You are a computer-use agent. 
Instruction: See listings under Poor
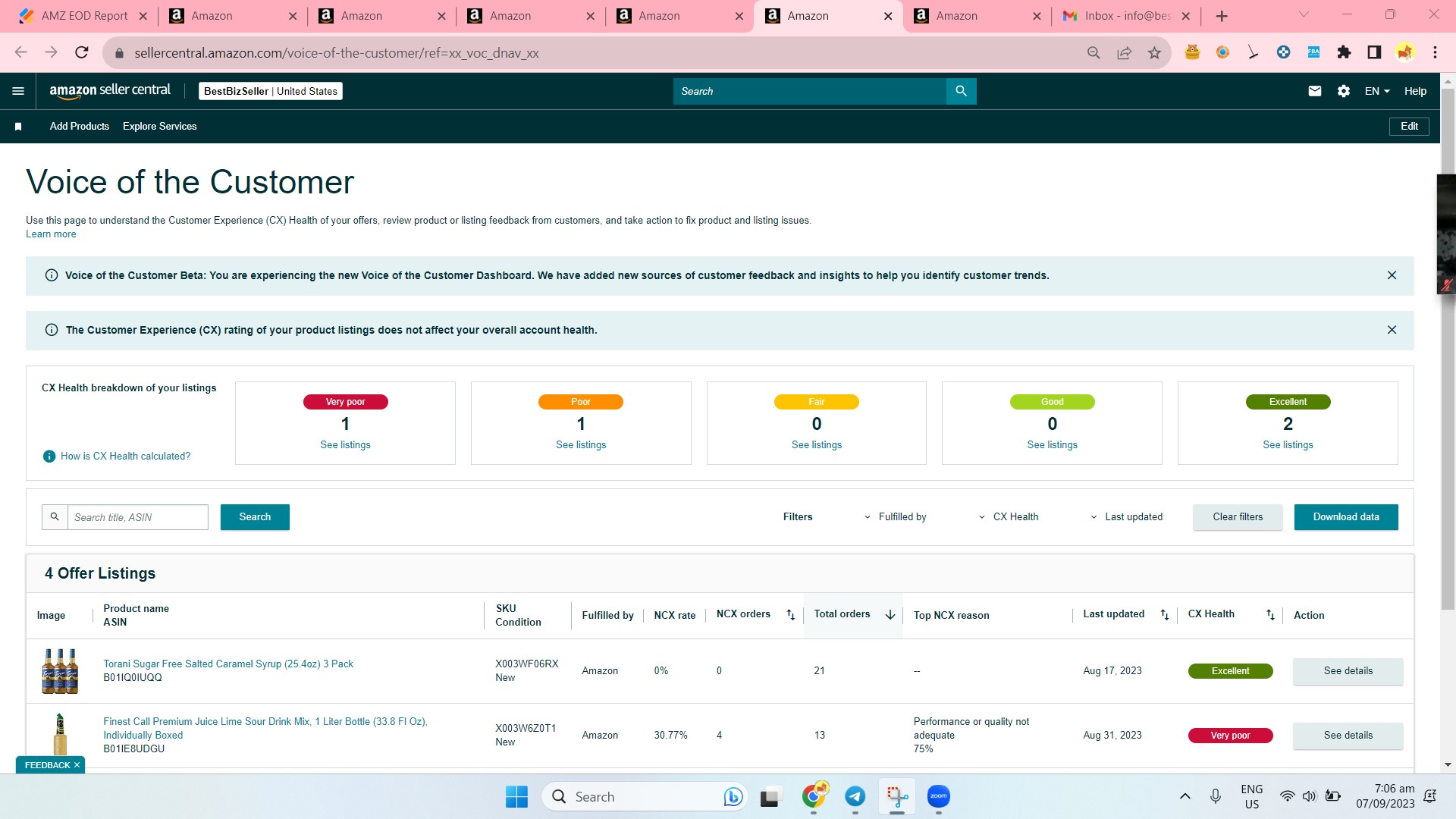pyautogui.click(x=581, y=445)
